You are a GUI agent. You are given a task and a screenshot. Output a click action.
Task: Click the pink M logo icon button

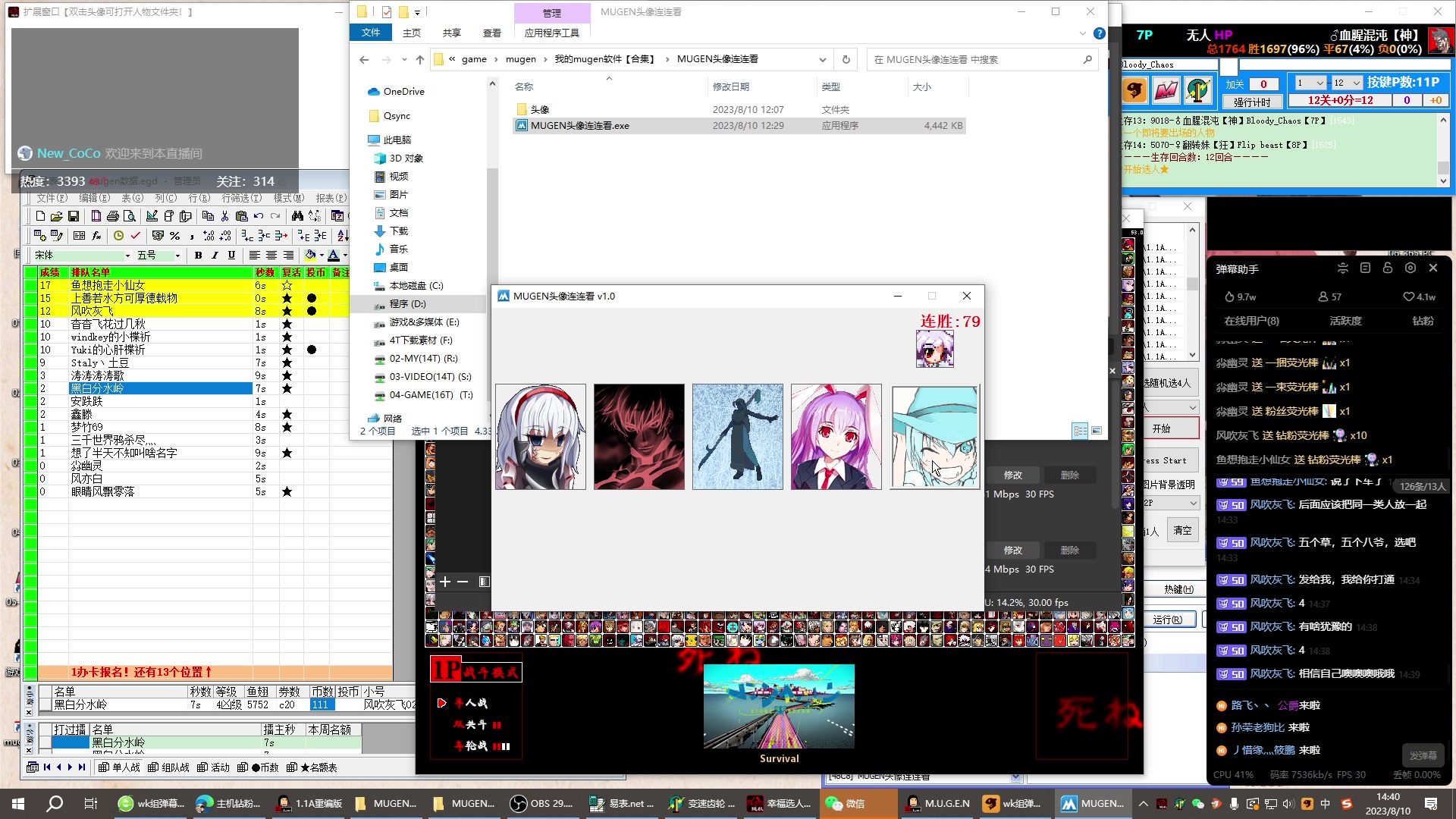(1166, 91)
